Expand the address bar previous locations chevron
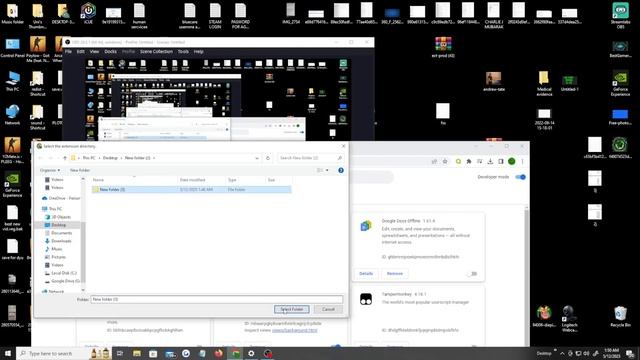This screenshot has width=640, height=360. (x=257, y=158)
